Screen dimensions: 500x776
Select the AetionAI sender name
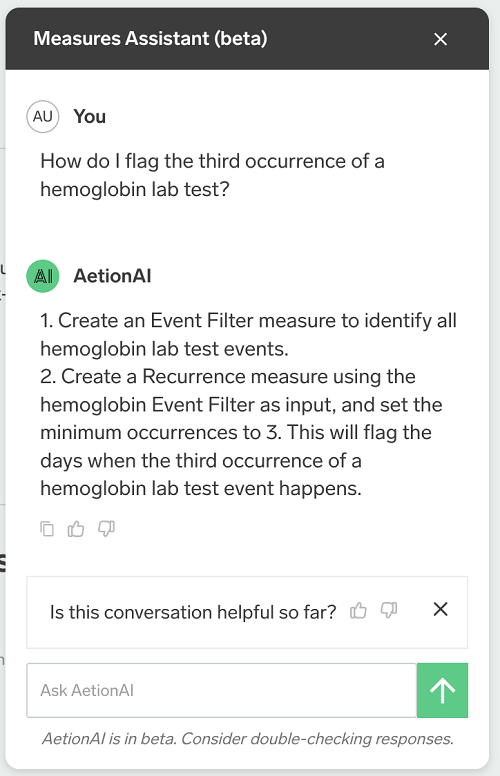click(x=112, y=276)
